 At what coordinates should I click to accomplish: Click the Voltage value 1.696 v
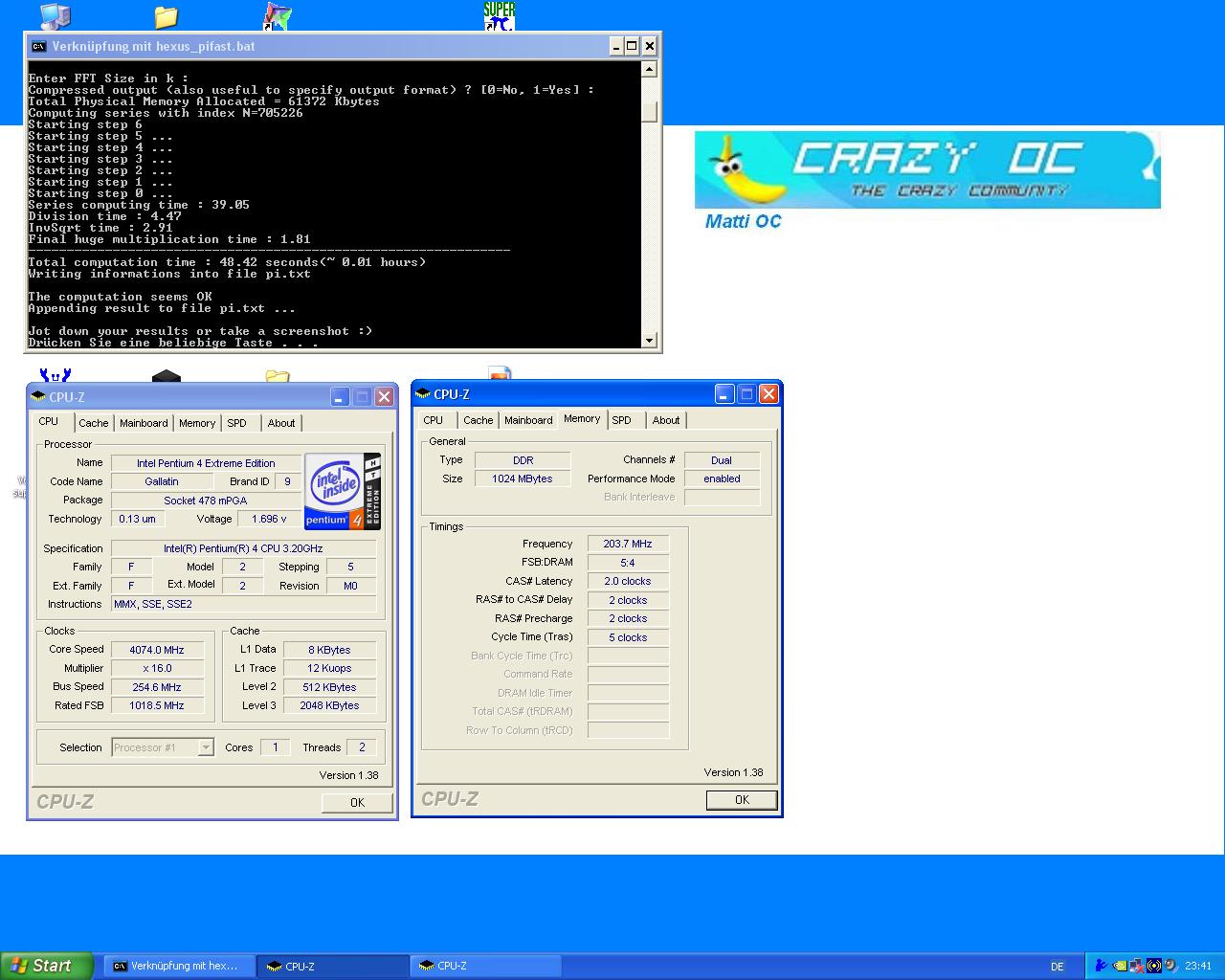[269, 519]
